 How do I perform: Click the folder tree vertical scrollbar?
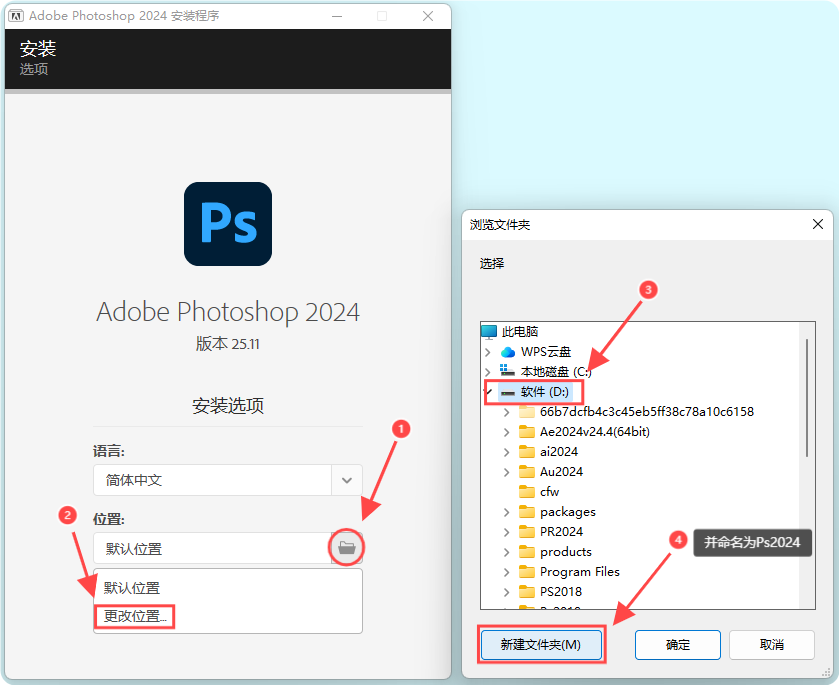(x=807, y=398)
